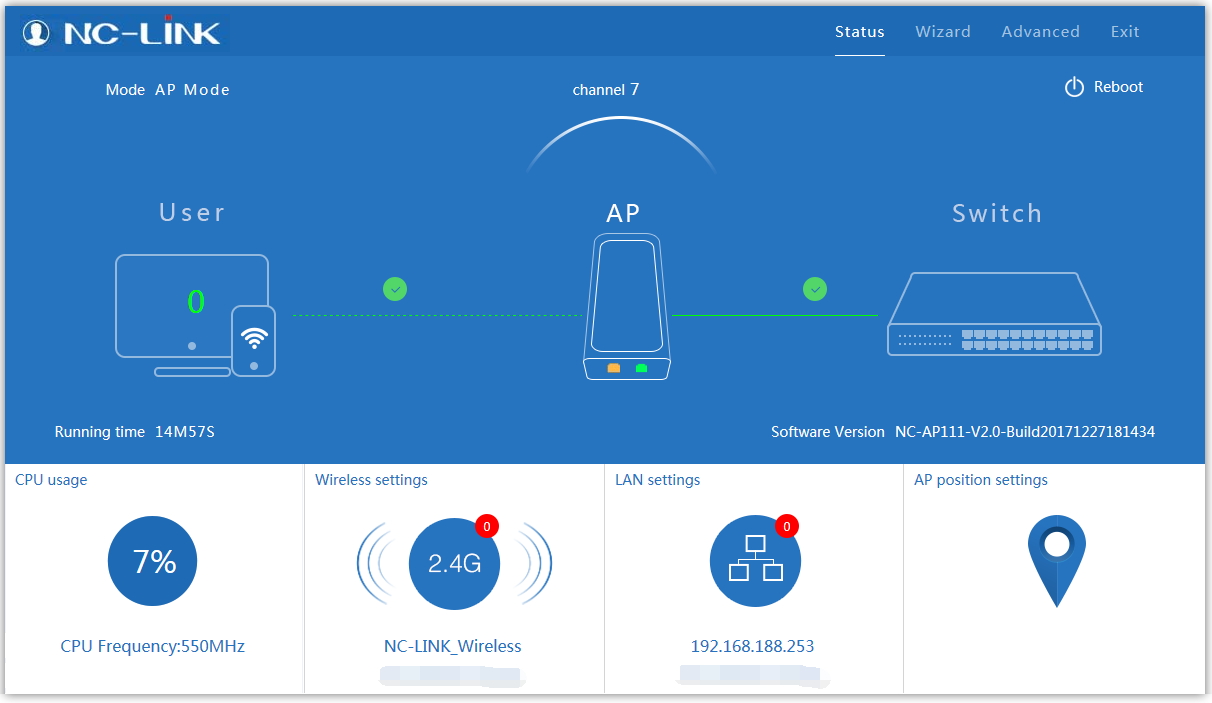Click the green LED on the AP device
This screenshot has width=1212, height=703.
click(x=641, y=368)
